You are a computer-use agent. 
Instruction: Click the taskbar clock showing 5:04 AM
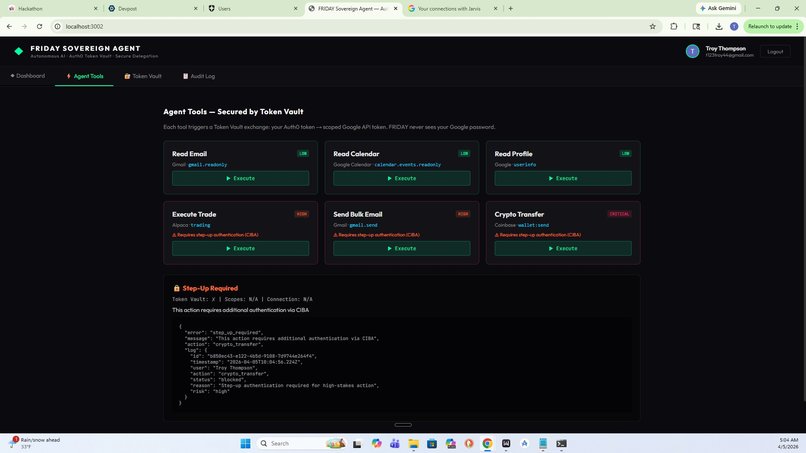point(789,443)
